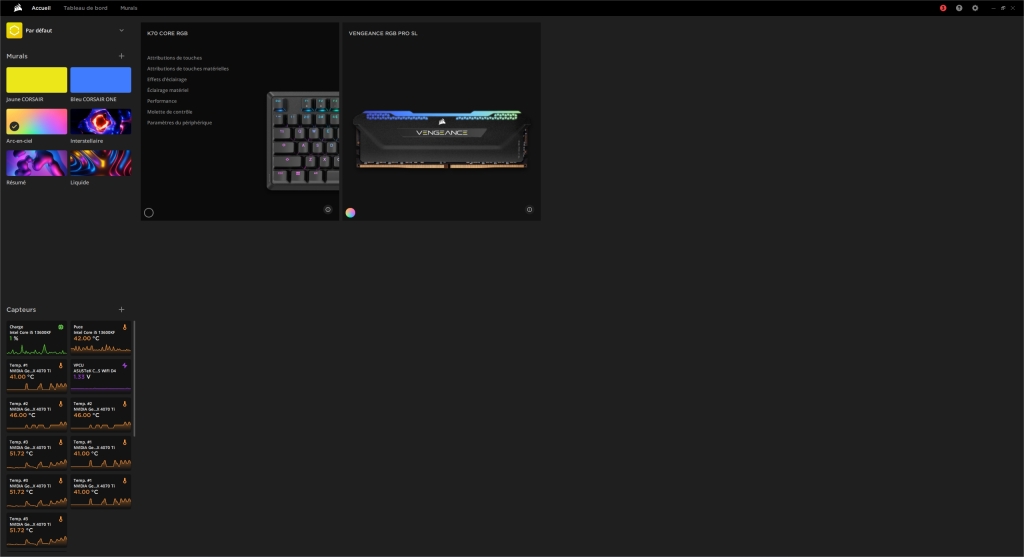Click the yellow Par défaut profile icon
The image size is (1024, 557).
(x=14, y=31)
